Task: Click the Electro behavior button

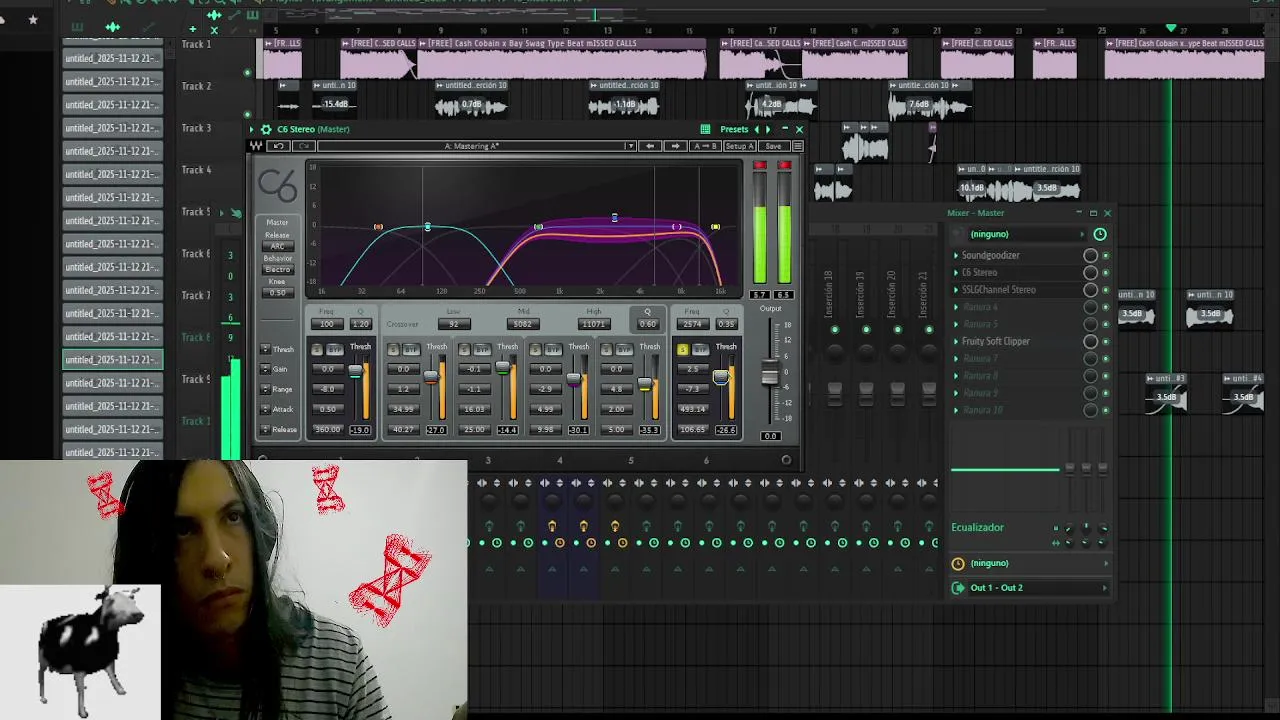Action: coord(277,269)
